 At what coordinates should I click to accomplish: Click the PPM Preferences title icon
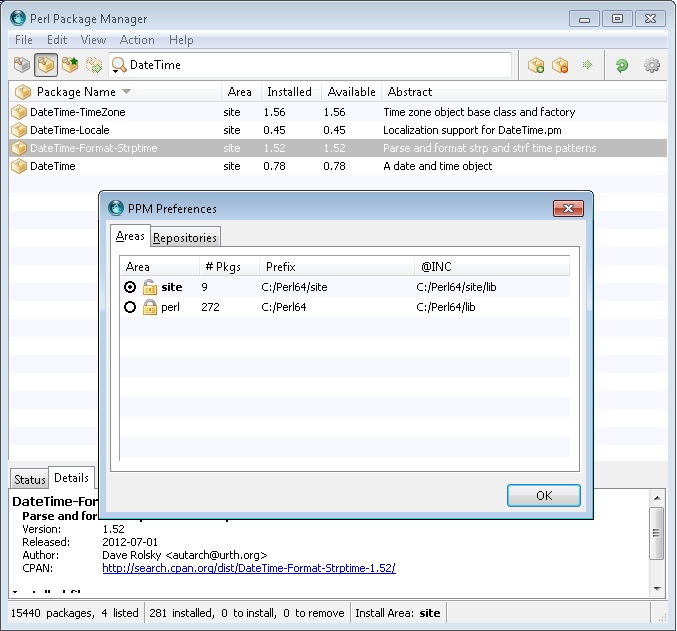click(115, 208)
